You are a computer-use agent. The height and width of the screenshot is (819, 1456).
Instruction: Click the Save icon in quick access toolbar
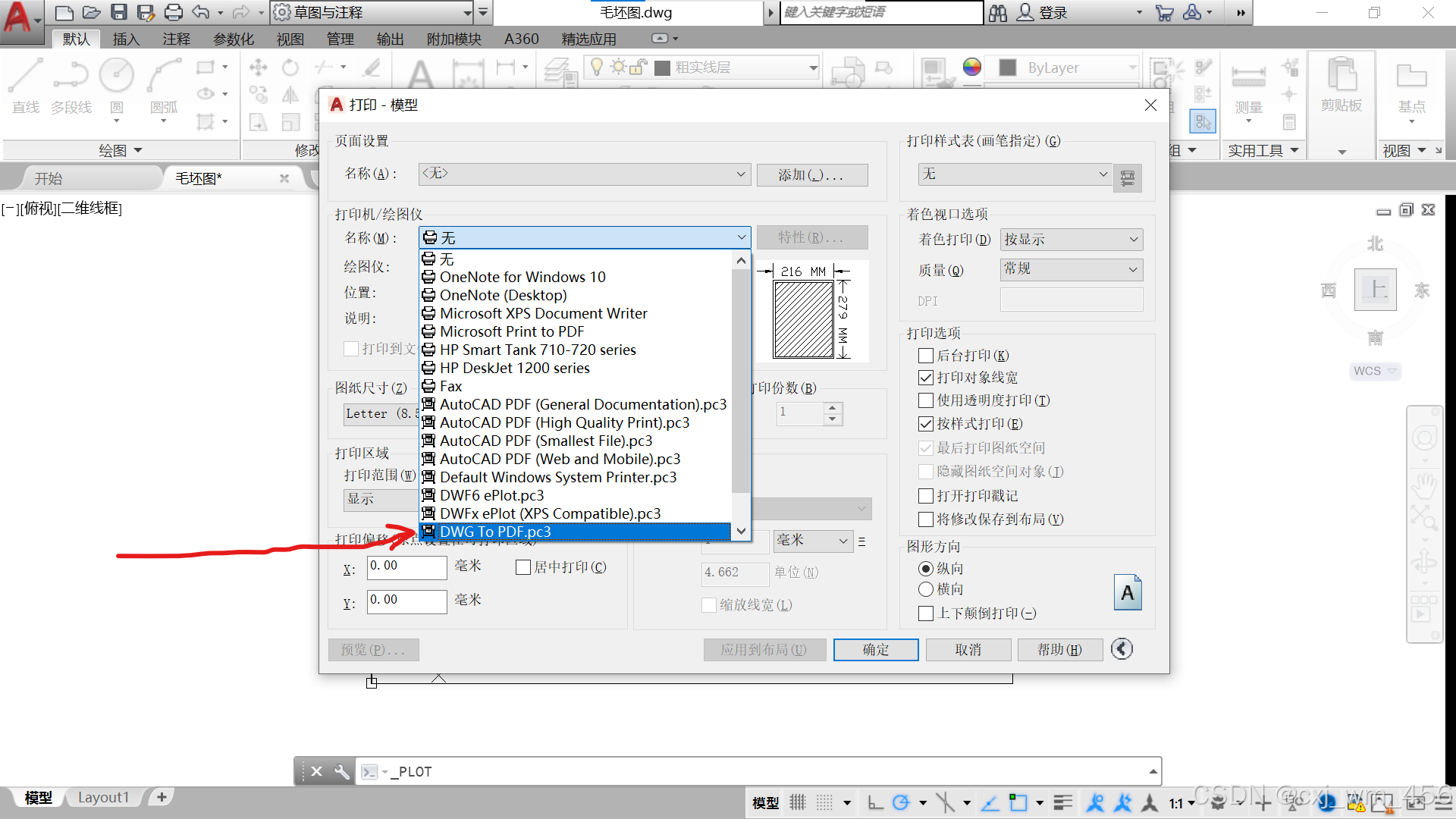(119, 12)
